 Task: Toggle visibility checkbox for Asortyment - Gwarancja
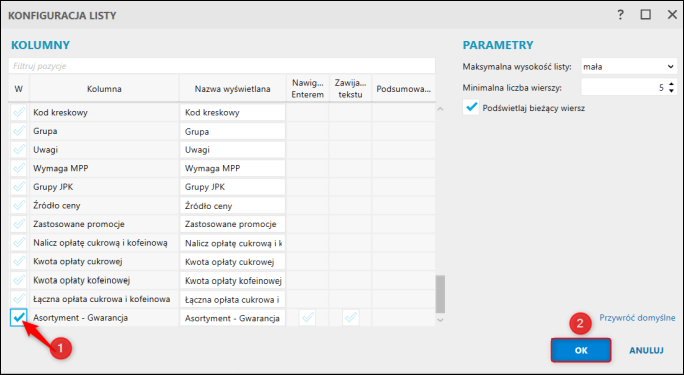(19, 317)
